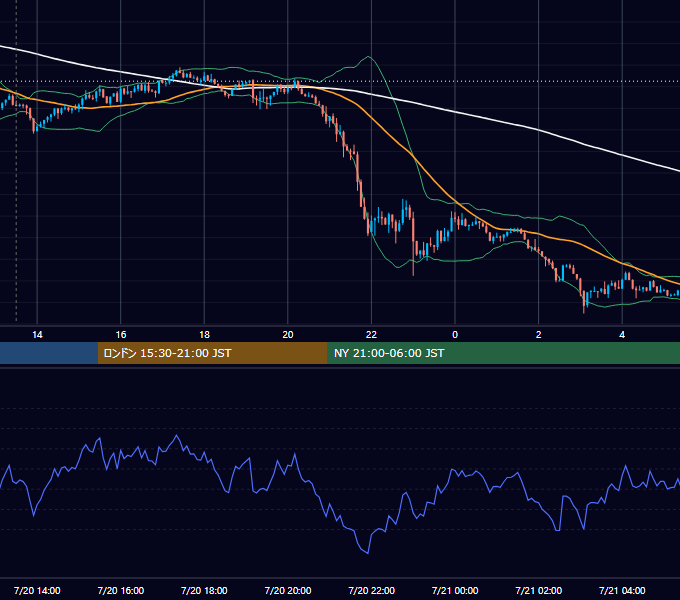
Task: Click the 22 hour label on the price chart axis
Action: pos(371,335)
